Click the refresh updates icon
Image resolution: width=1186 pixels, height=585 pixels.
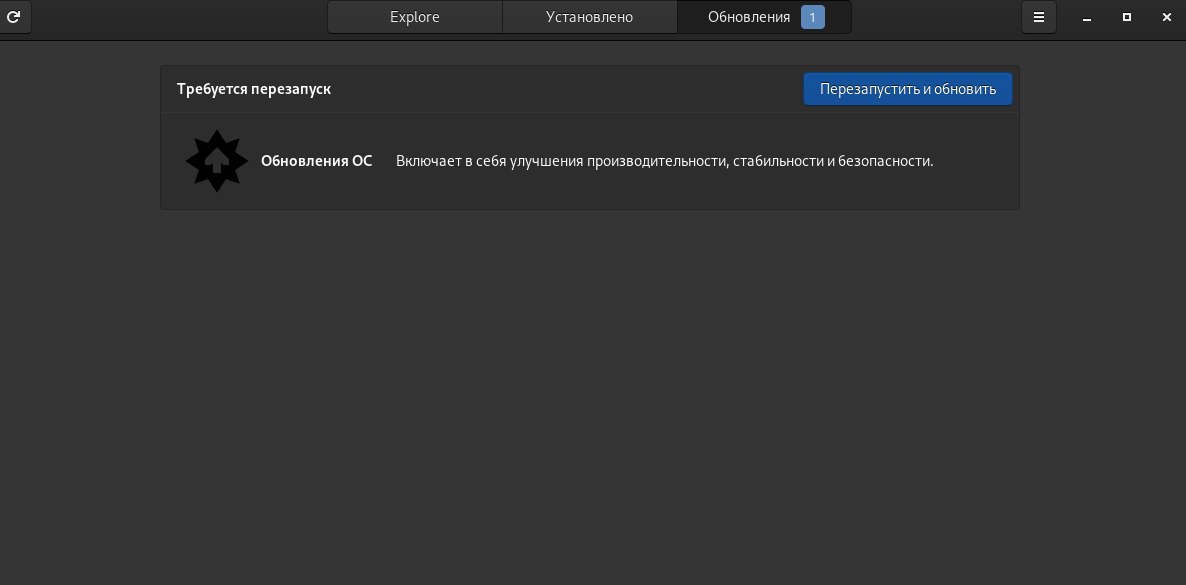pyautogui.click(x=14, y=17)
